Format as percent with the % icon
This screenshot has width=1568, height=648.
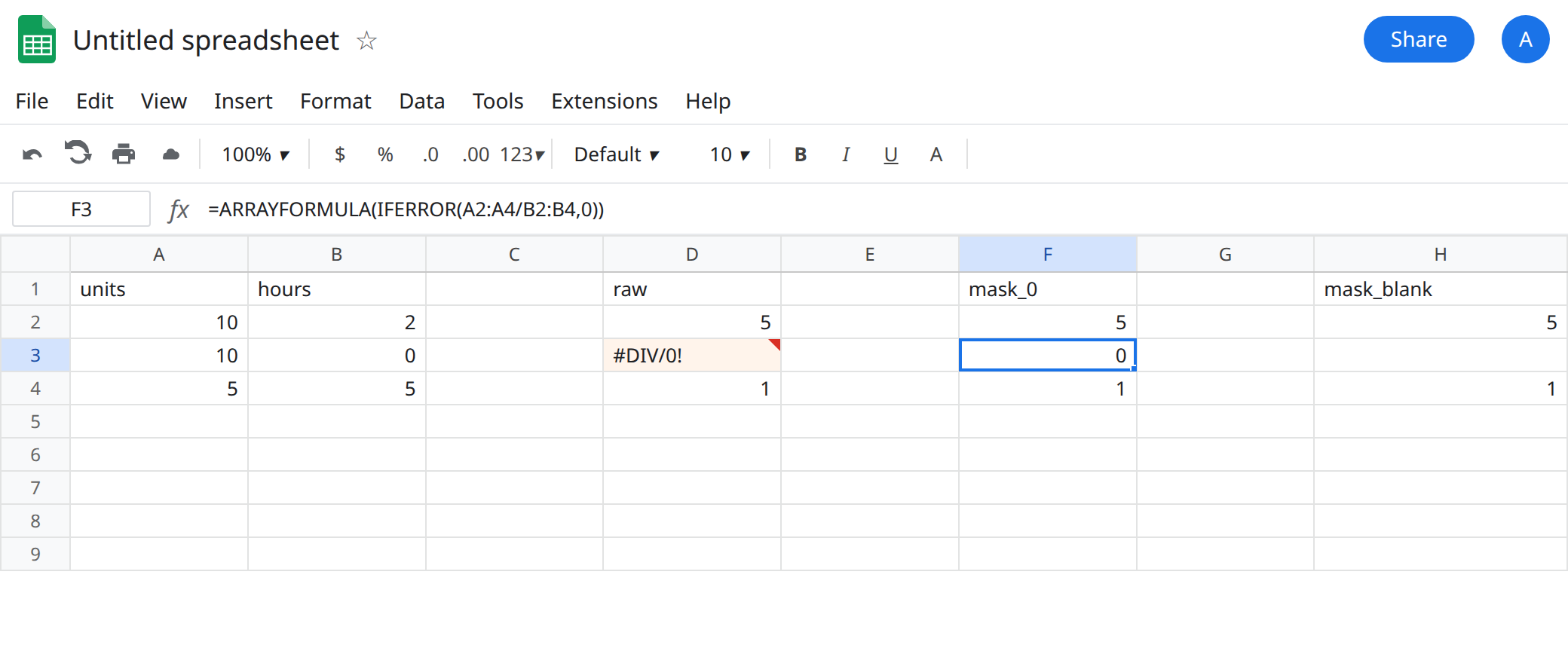385,154
